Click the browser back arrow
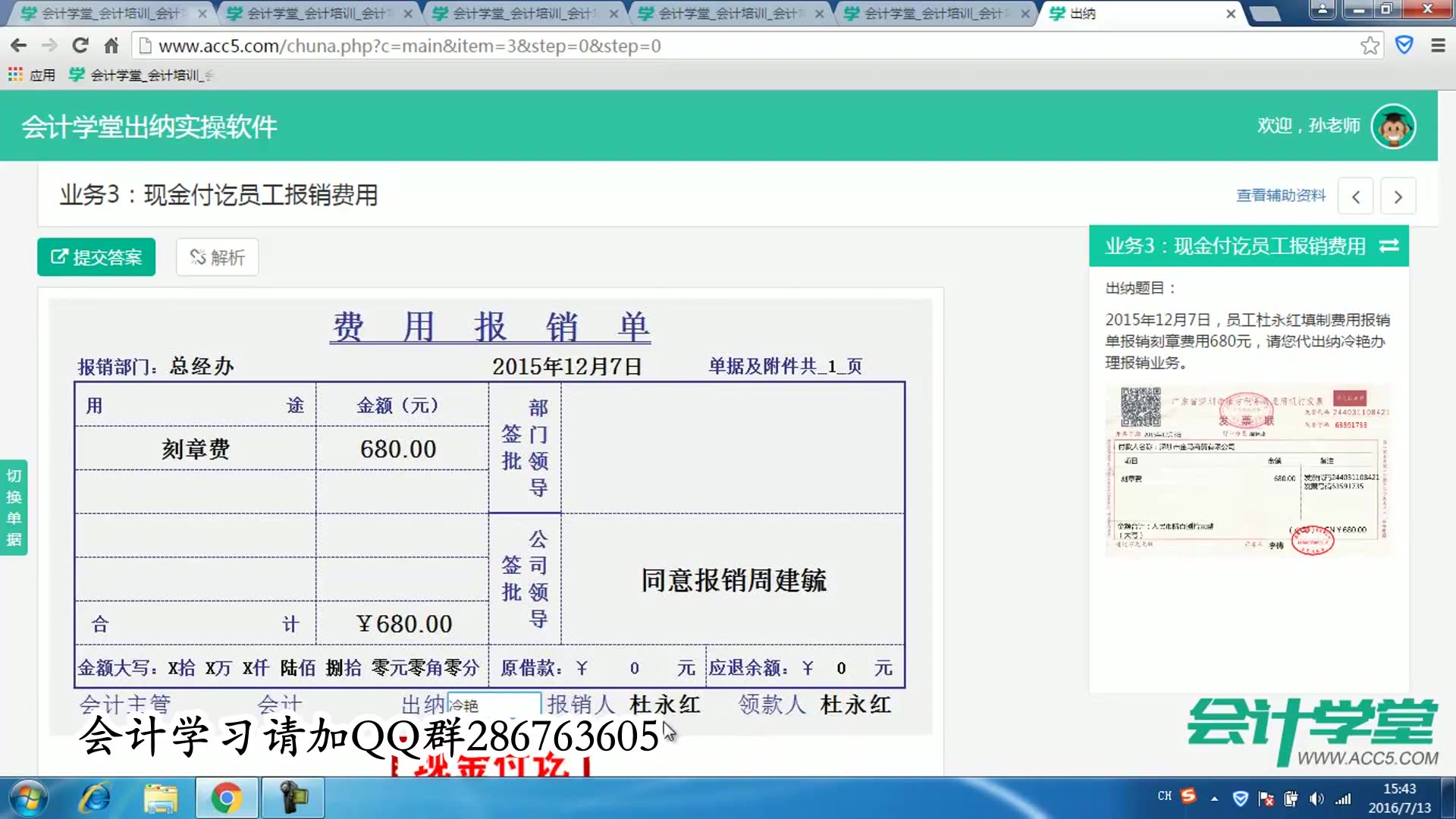The height and width of the screenshot is (819, 1456). pos(18,45)
